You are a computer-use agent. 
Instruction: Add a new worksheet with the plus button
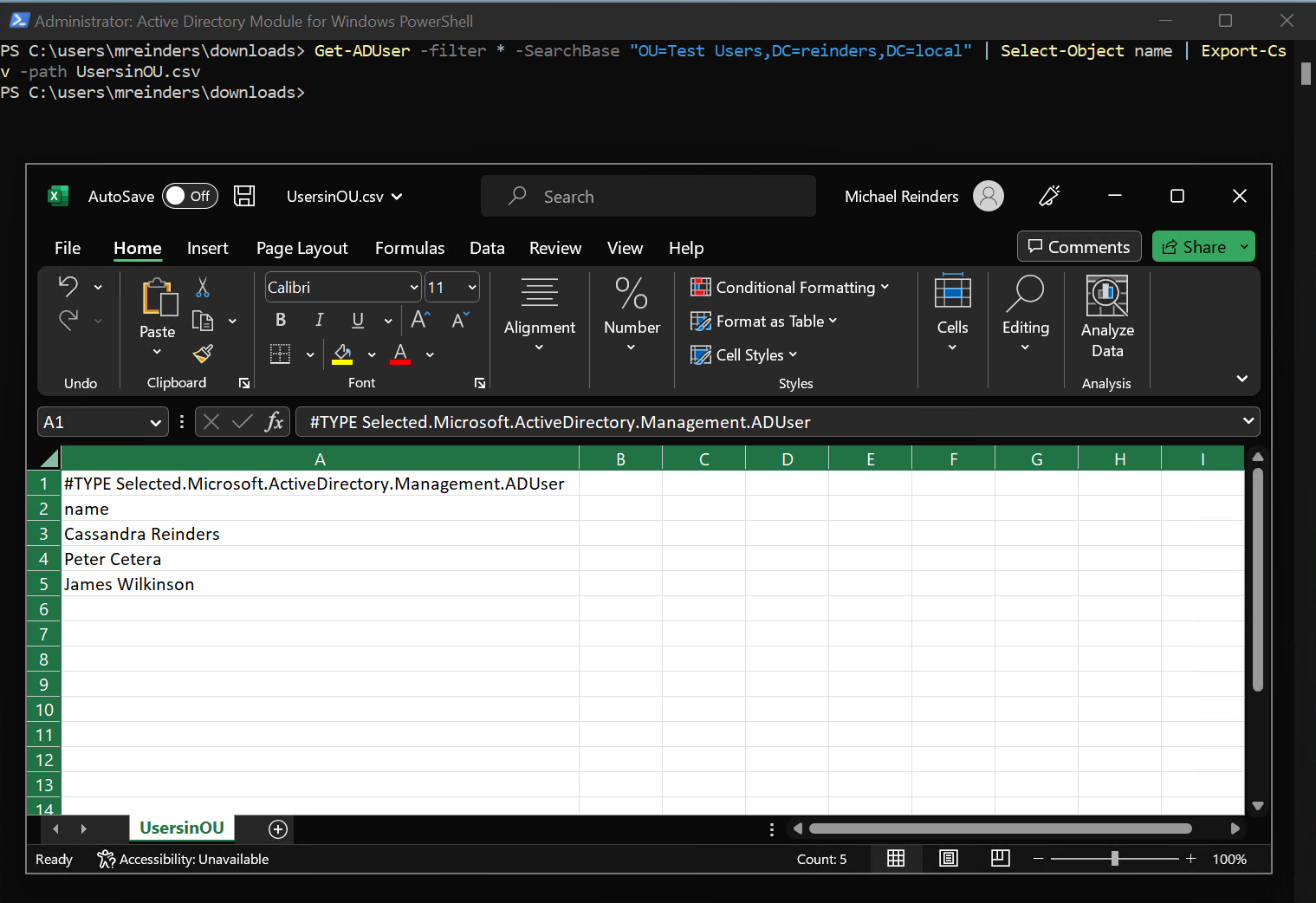(x=277, y=829)
